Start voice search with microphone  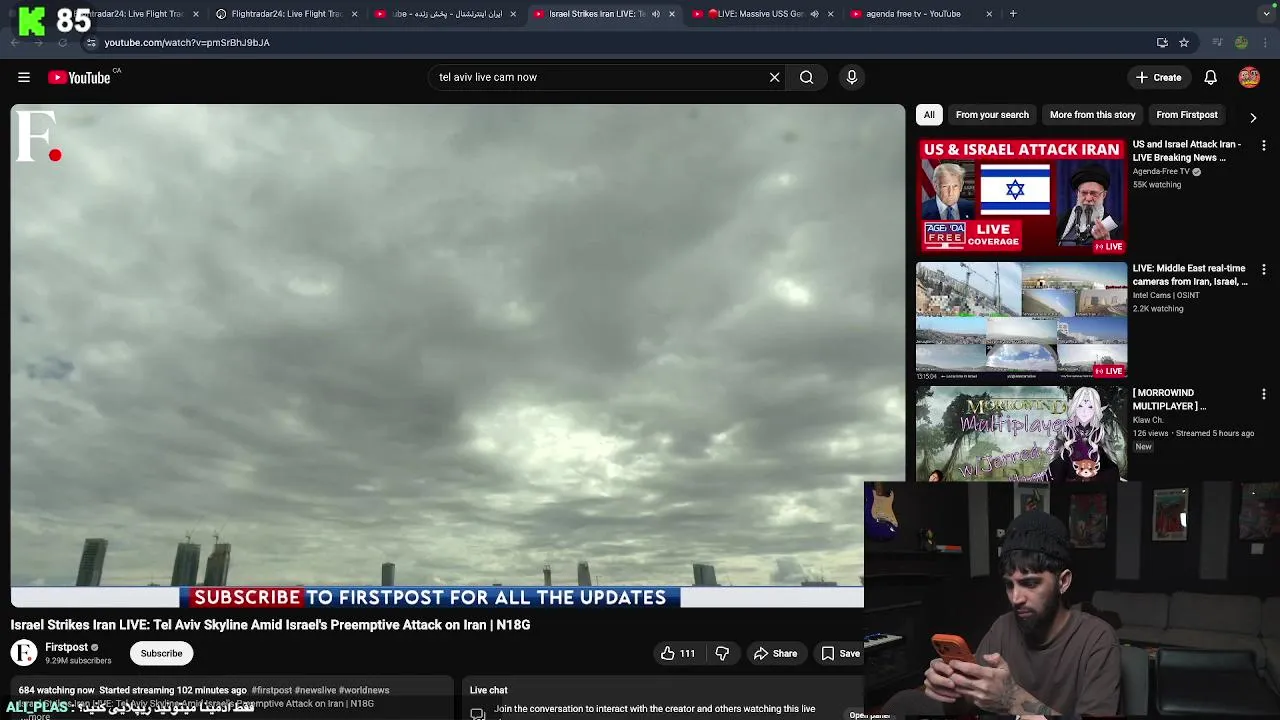coord(852,77)
